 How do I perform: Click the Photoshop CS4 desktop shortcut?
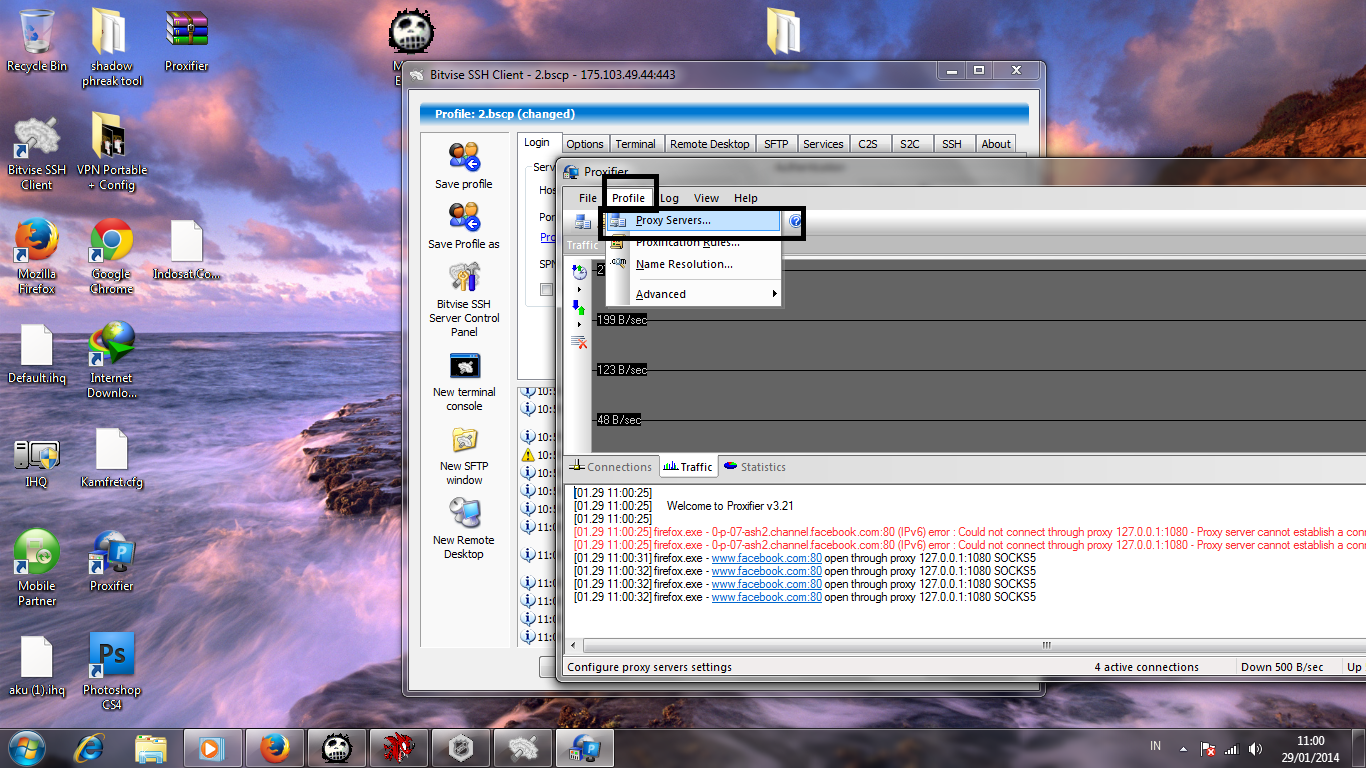coord(112,672)
